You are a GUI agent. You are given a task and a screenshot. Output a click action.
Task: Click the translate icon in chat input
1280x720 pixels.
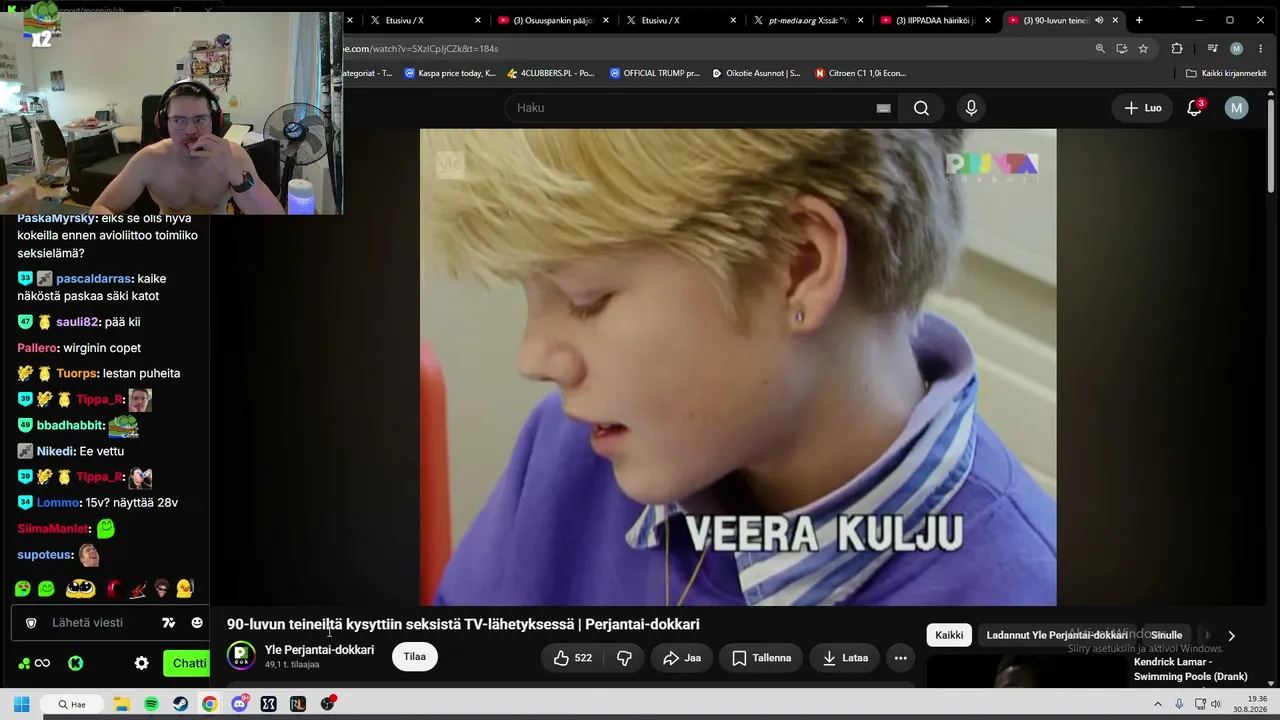pyautogui.click(x=168, y=623)
